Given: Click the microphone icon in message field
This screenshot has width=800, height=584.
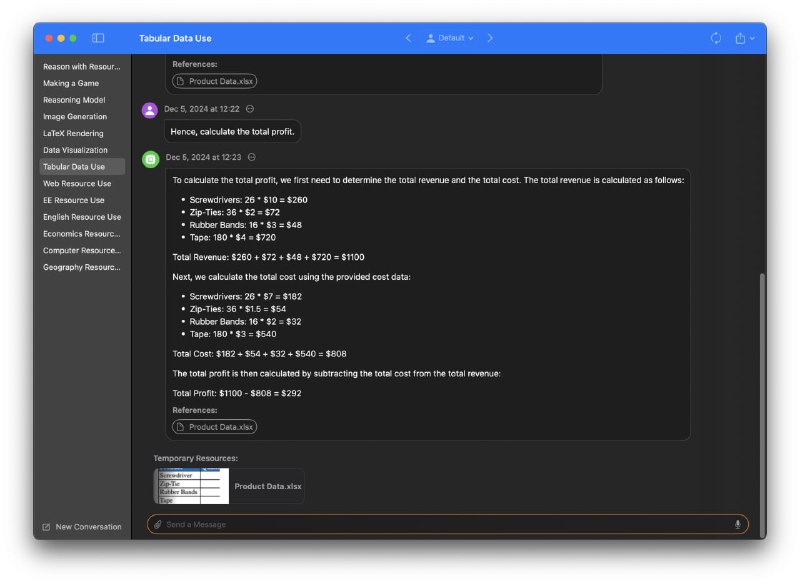Looking at the screenshot, I should click(738, 524).
